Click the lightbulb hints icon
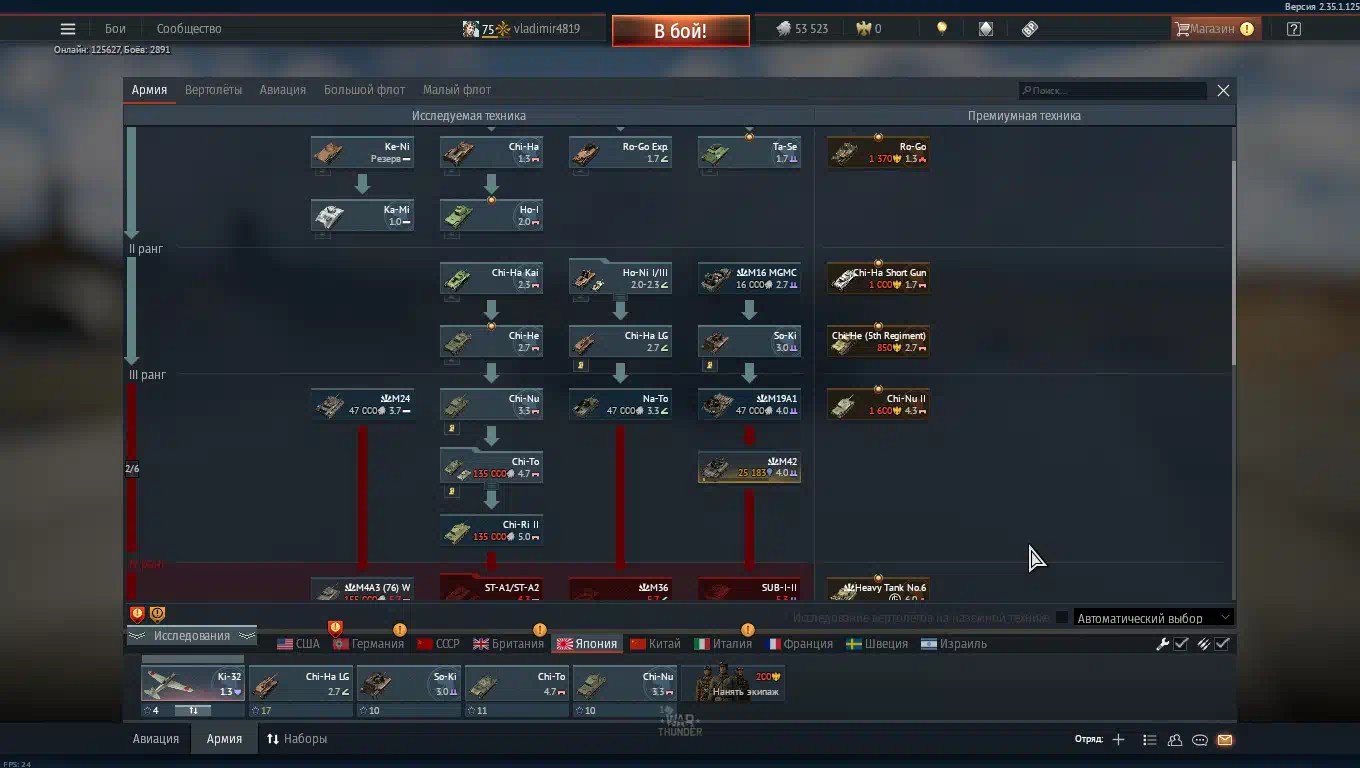Image resolution: width=1360 pixels, height=768 pixels. coord(941,29)
